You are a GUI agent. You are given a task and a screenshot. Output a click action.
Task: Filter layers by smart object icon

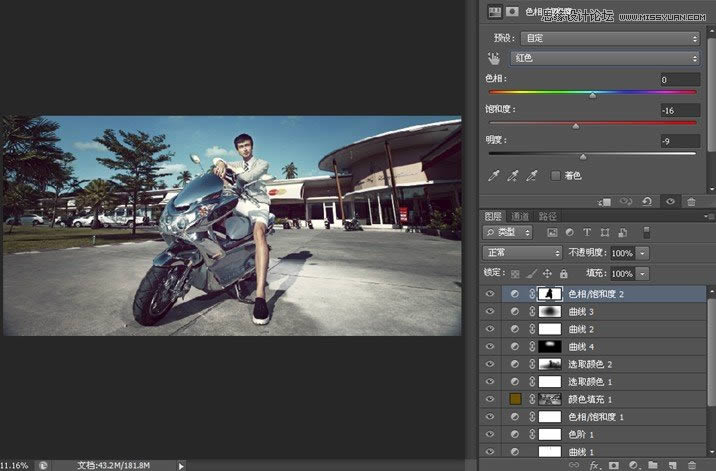(622, 233)
